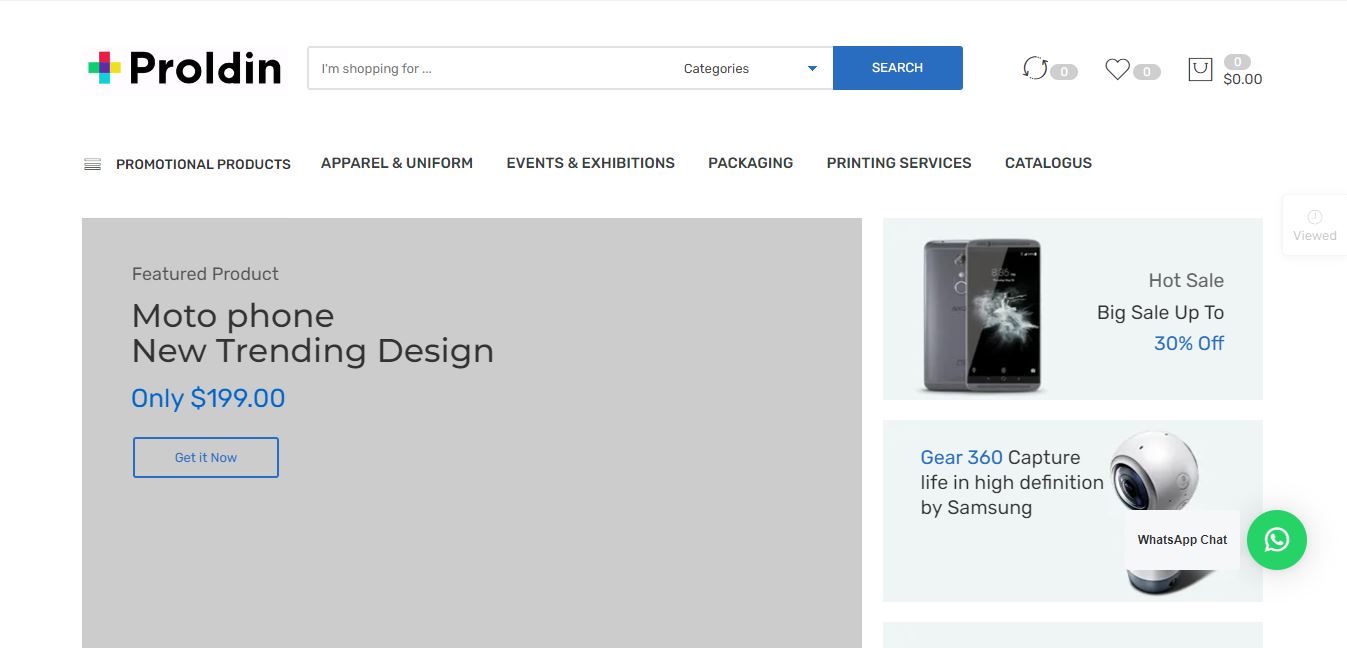1347x648 pixels.
Task: Click the Gear 360 camera image
Action: pyautogui.click(x=1158, y=512)
